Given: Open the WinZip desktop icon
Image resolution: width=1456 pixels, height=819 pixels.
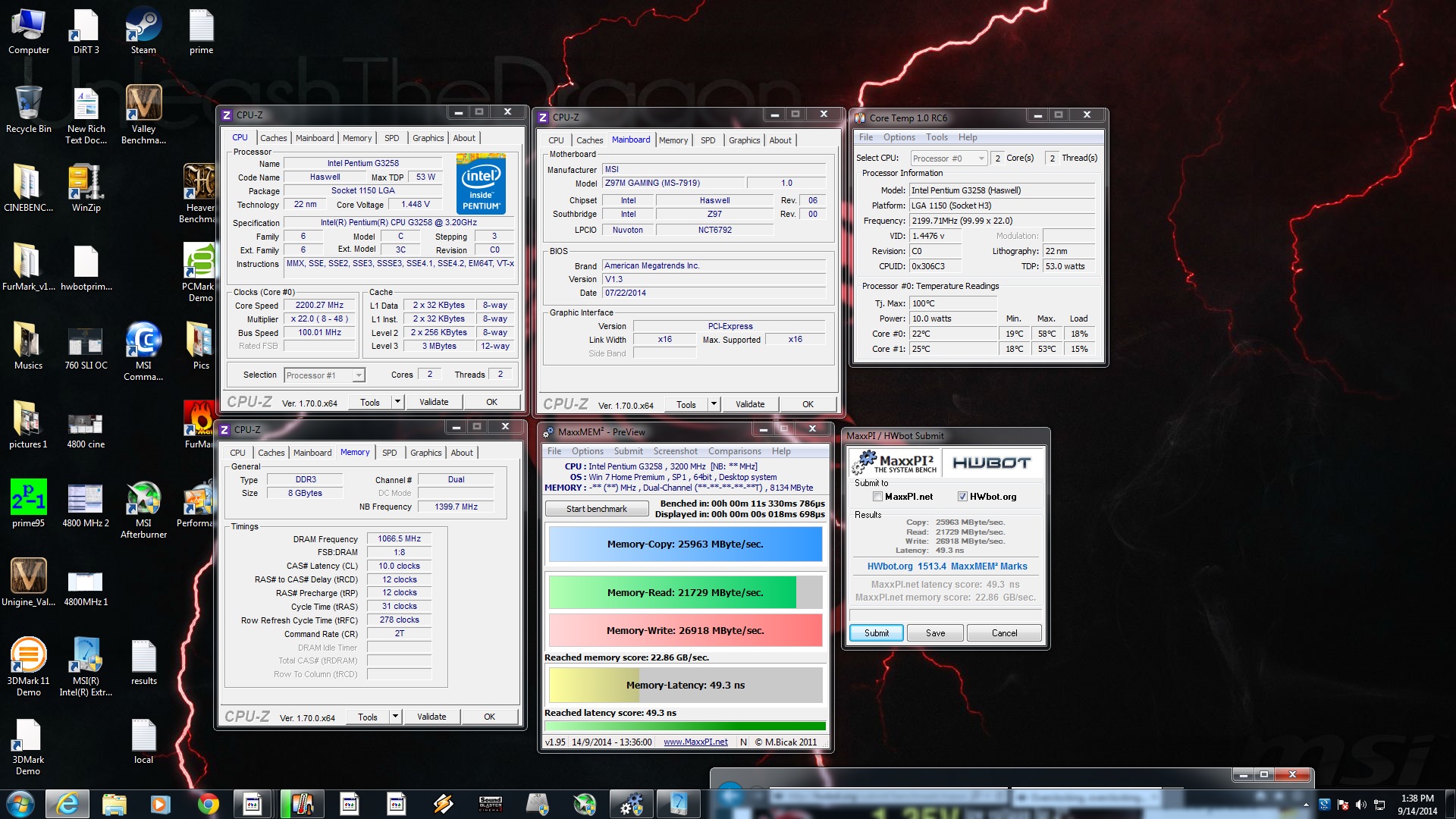Looking at the screenshot, I should pyautogui.click(x=86, y=190).
